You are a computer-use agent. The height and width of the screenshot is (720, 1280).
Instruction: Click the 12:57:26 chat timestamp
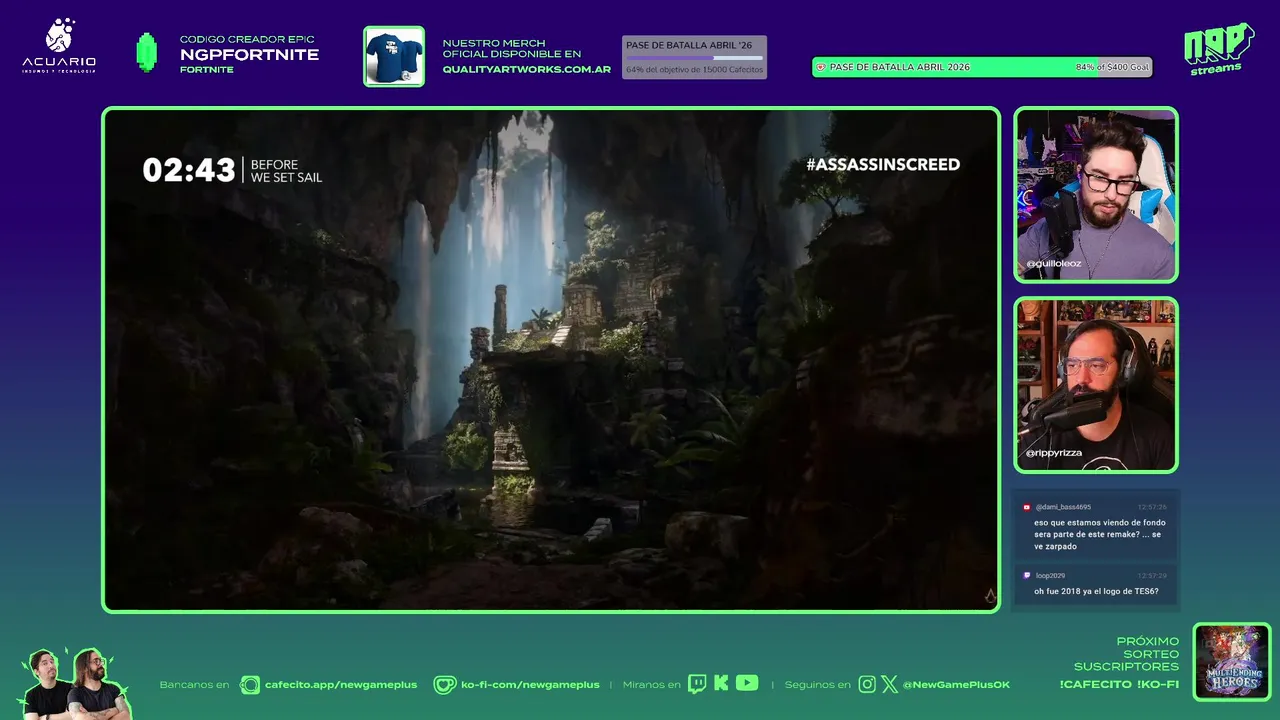[1151, 507]
